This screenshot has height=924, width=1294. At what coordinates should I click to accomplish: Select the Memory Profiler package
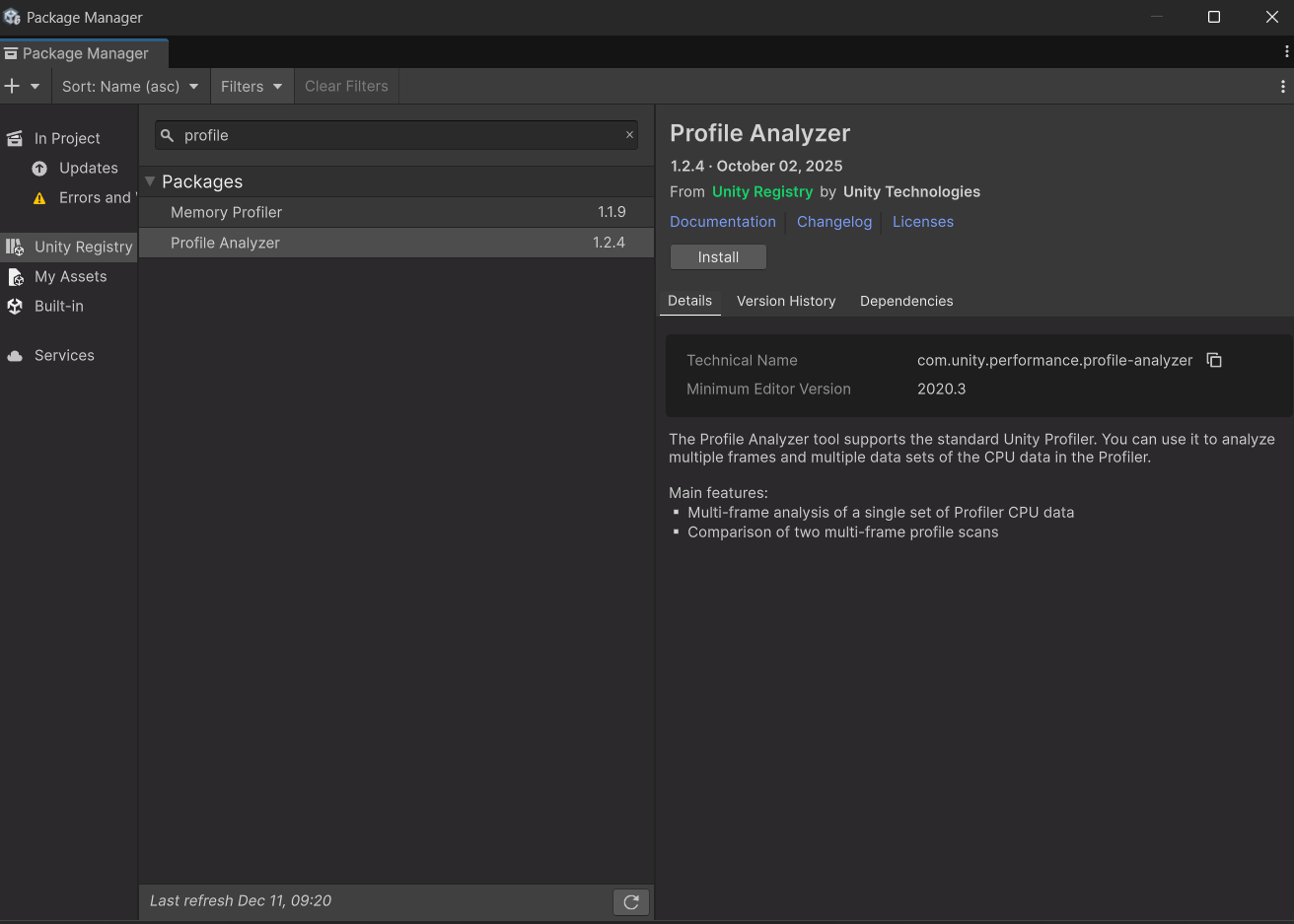click(x=226, y=212)
